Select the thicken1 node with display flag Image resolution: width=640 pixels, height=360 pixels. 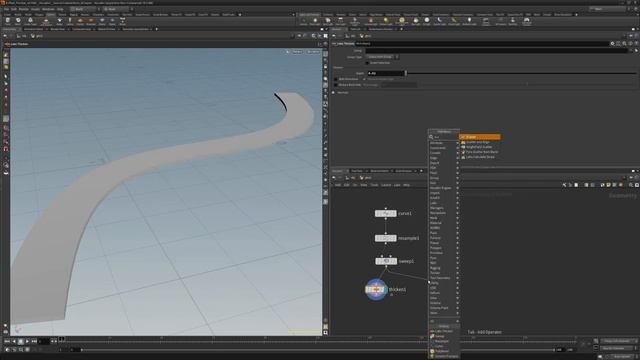click(376, 289)
